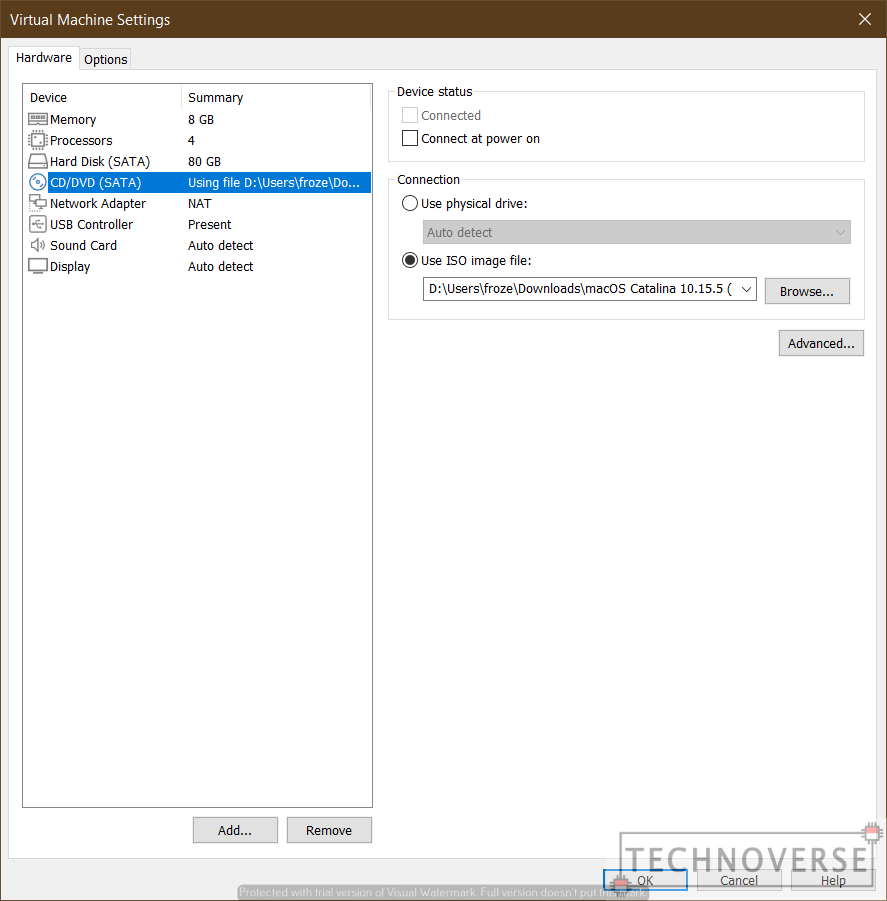Click the Present summary value
Screen dimensions: 887x901
210,225
